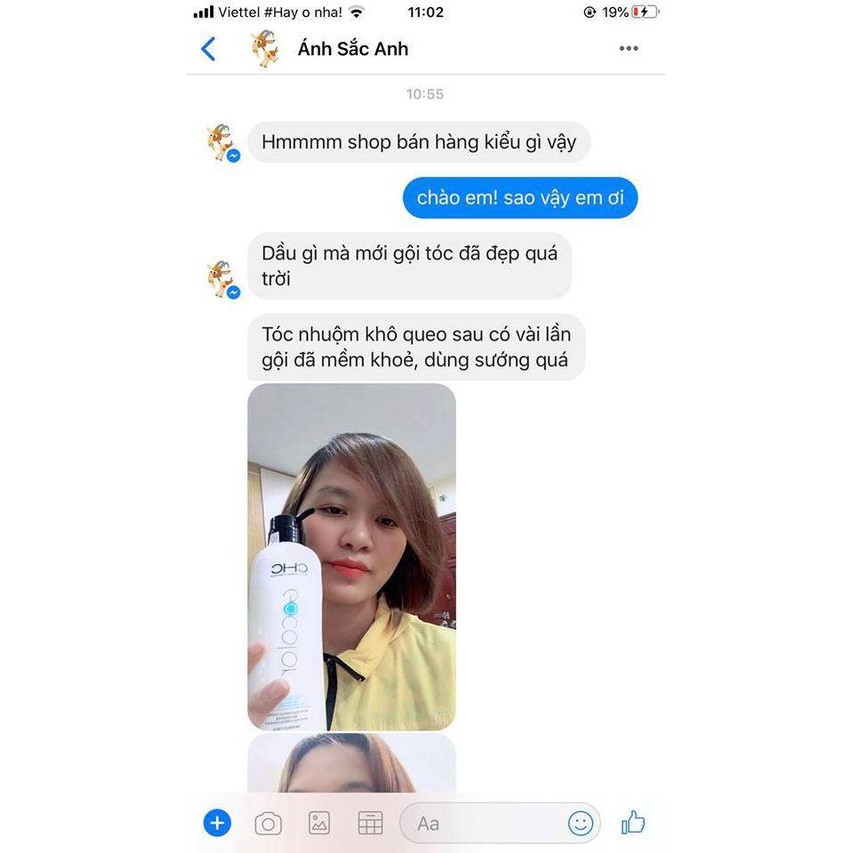The image size is (853, 853).
Task: Open the three-dot options menu
Action: pyautogui.click(x=628, y=48)
